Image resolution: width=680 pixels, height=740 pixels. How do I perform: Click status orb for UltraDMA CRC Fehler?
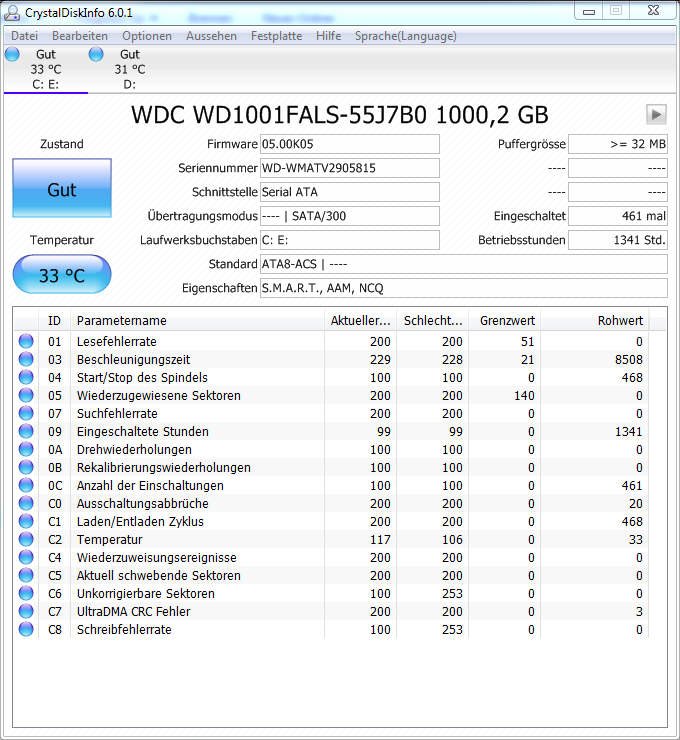(x=26, y=611)
